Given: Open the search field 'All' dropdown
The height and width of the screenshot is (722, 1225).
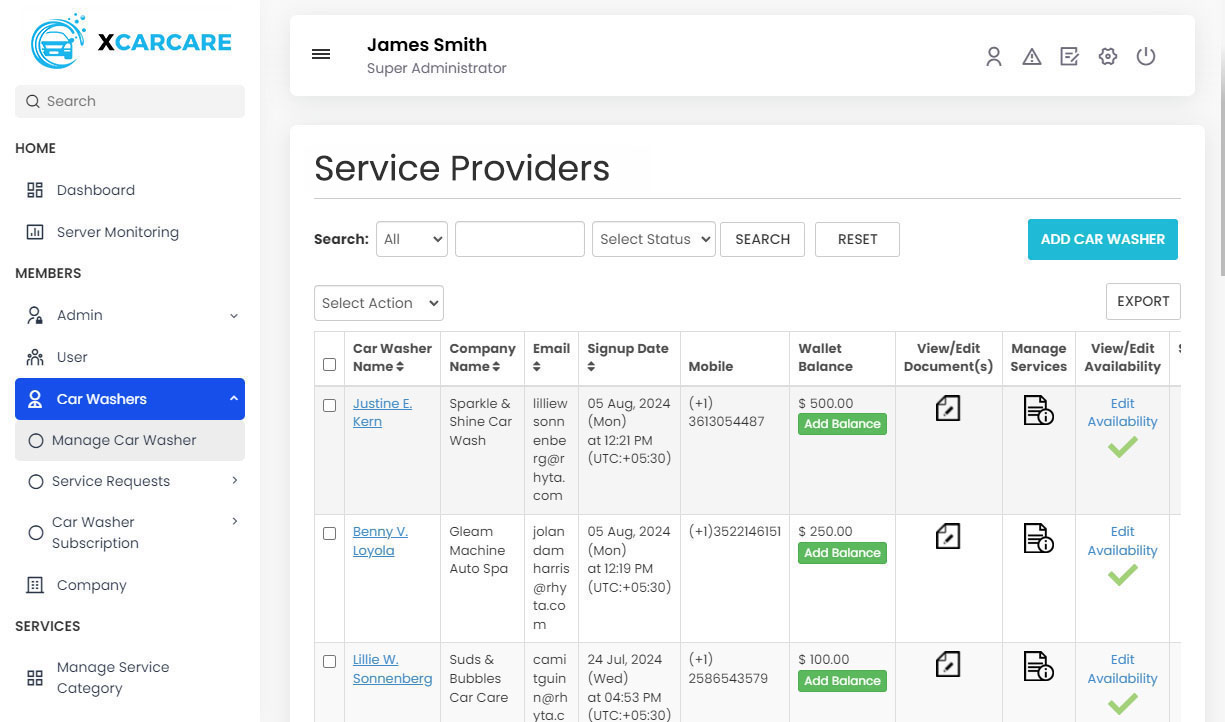Looking at the screenshot, I should click(412, 239).
